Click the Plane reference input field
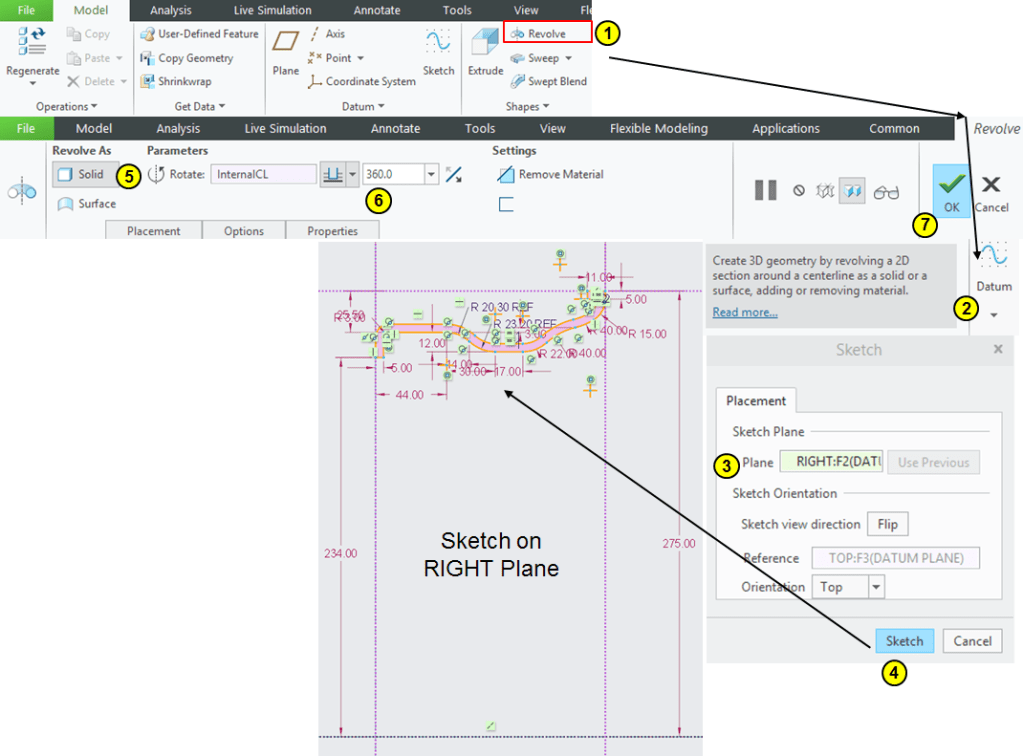Image resolution: width=1023 pixels, height=756 pixels. point(830,462)
